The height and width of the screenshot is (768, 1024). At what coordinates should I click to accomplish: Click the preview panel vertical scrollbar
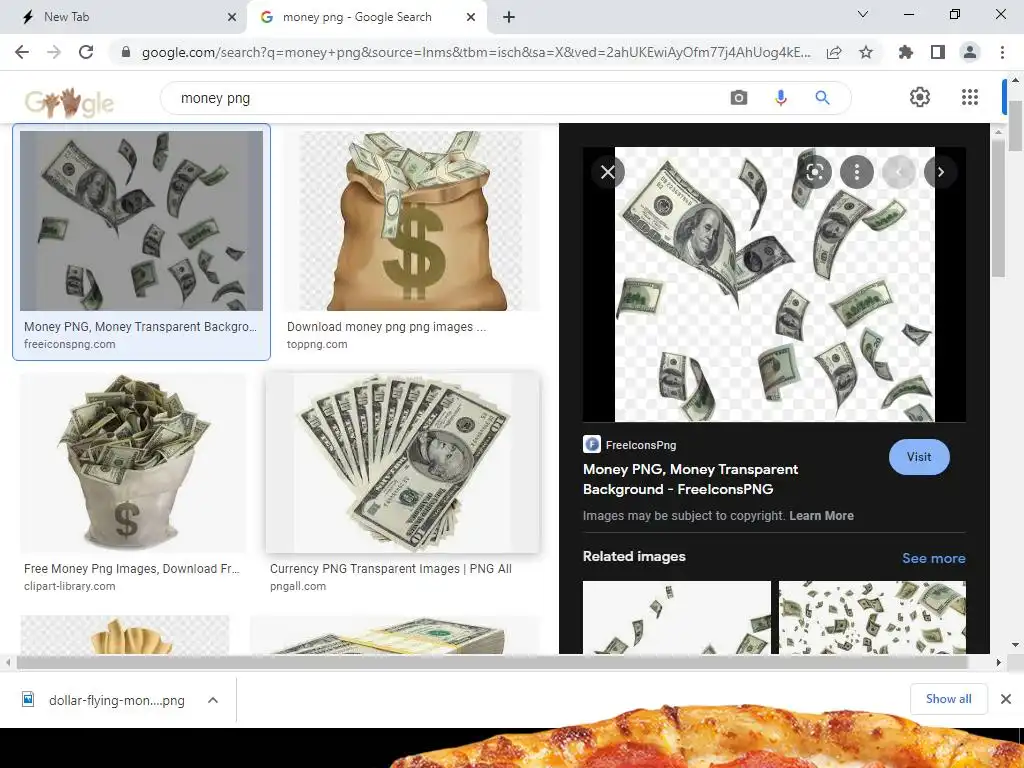(998, 208)
